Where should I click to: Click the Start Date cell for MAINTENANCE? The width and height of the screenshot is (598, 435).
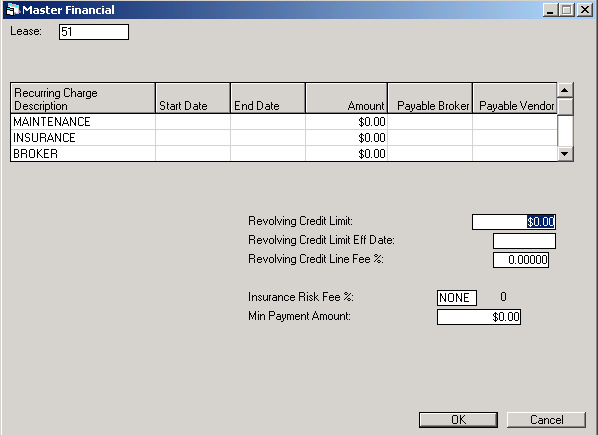pos(193,122)
